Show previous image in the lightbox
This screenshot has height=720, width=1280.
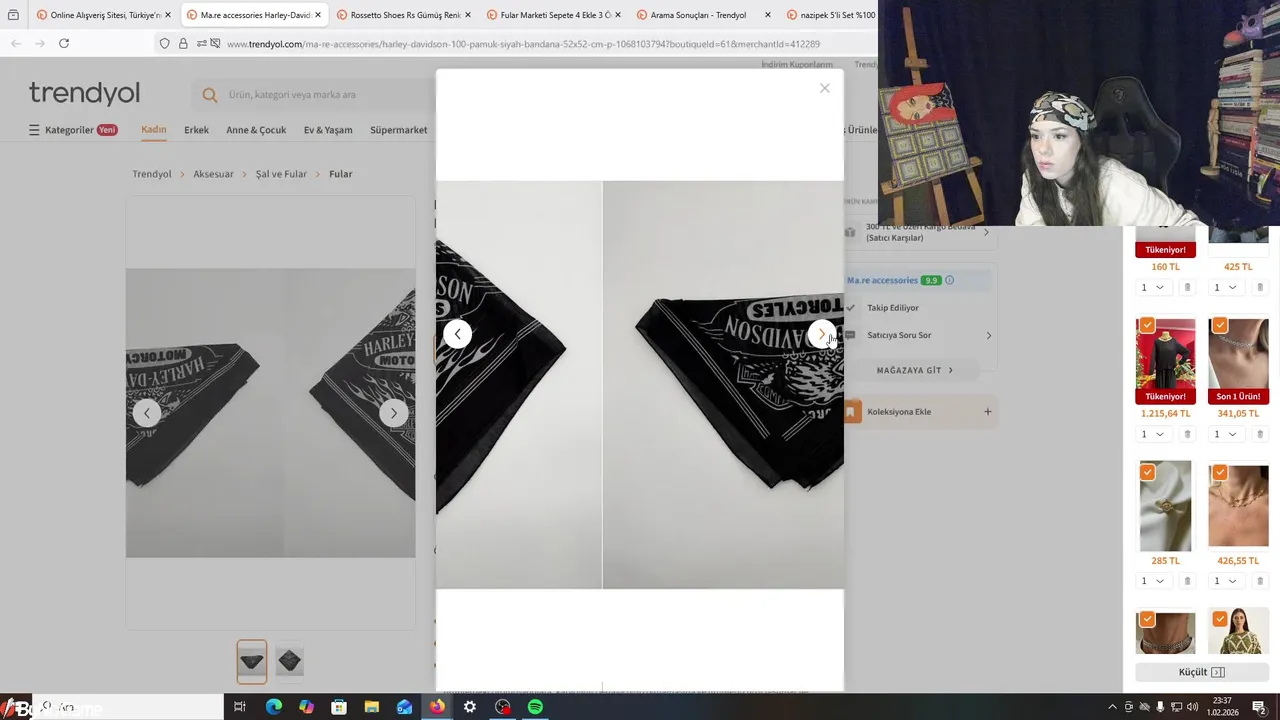pyautogui.click(x=457, y=334)
